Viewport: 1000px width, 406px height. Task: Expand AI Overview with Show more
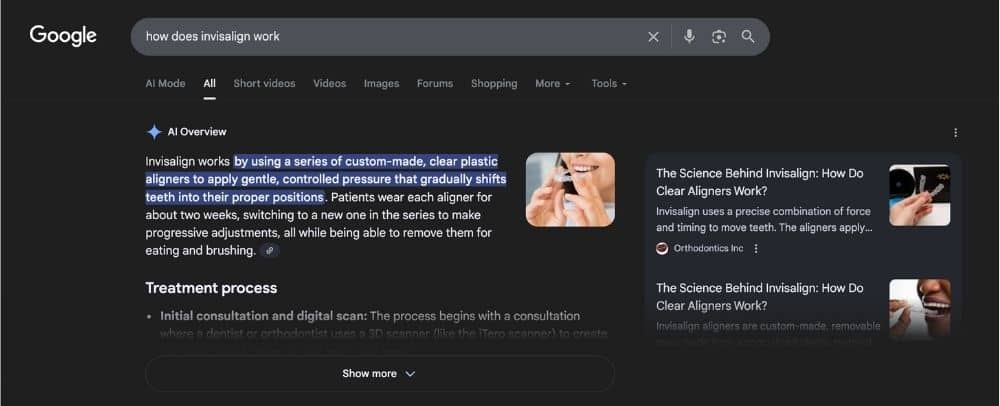(x=379, y=373)
